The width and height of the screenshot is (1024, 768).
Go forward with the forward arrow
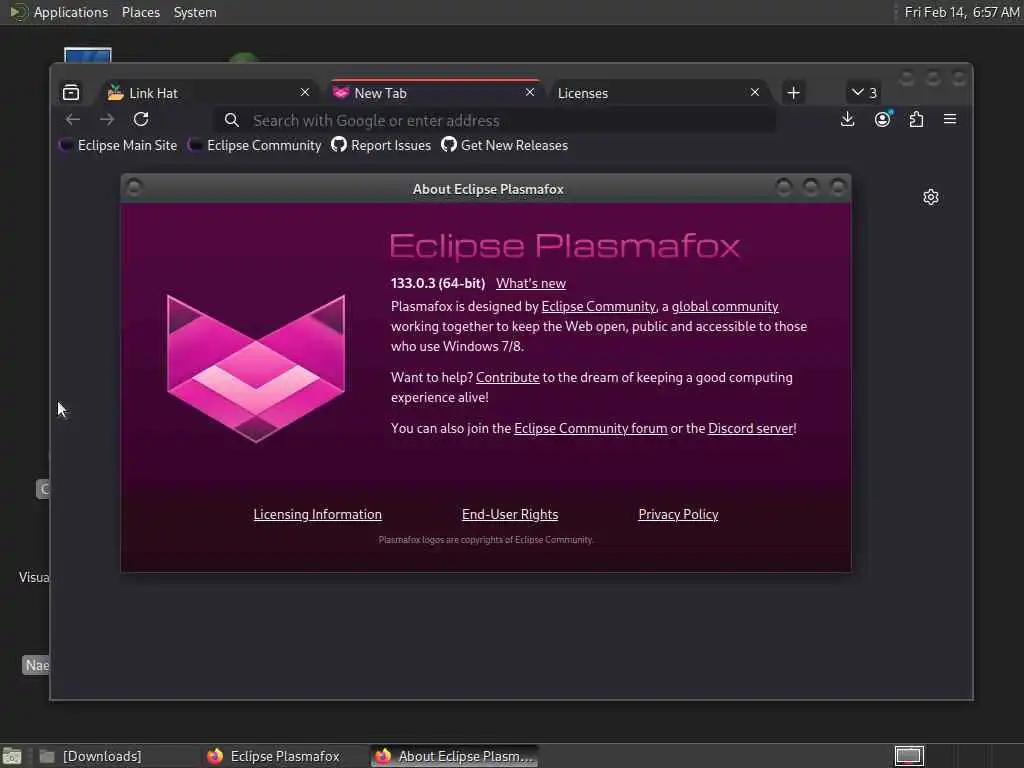pos(106,120)
